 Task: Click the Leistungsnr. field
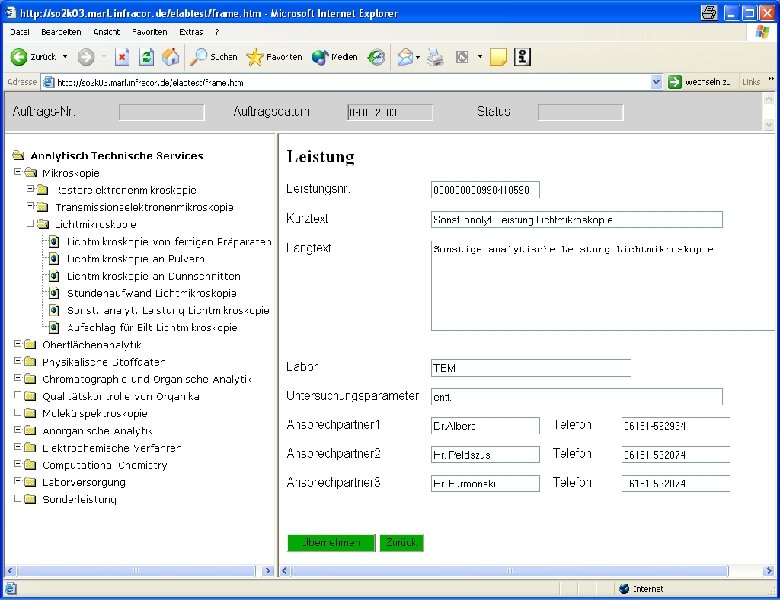485,190
